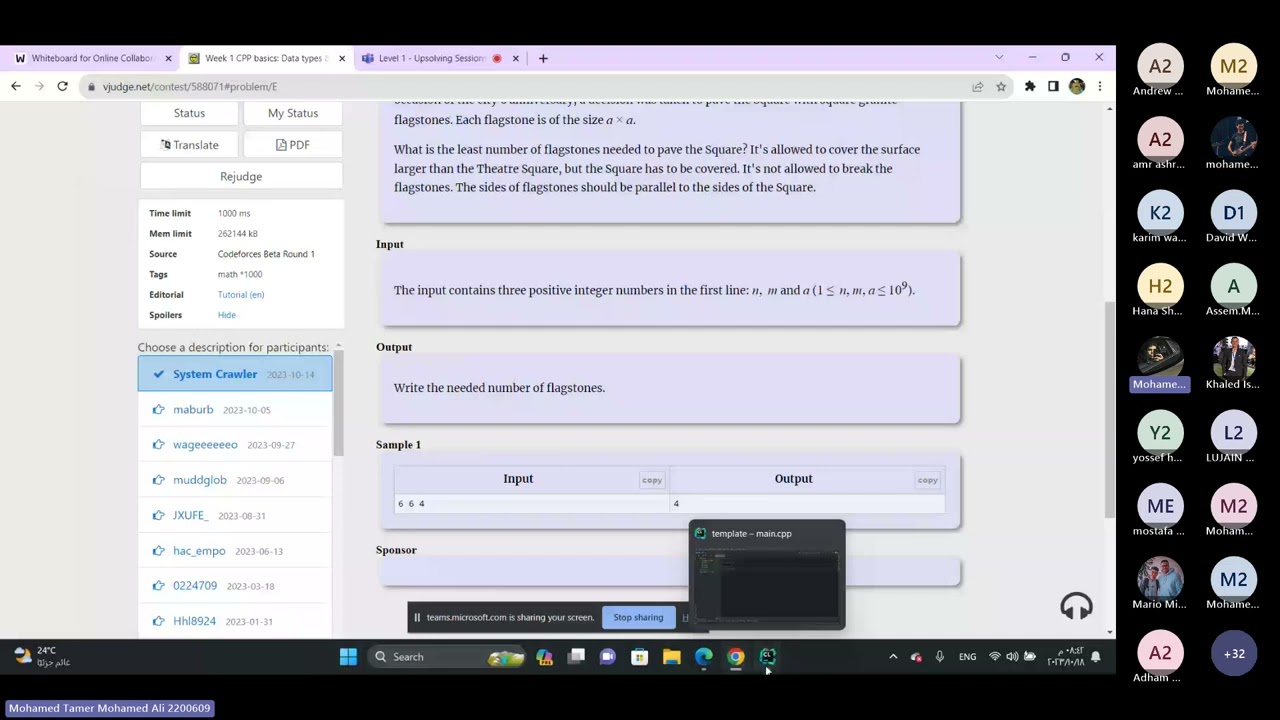Switch the ENG input language

tap(967, 657)
